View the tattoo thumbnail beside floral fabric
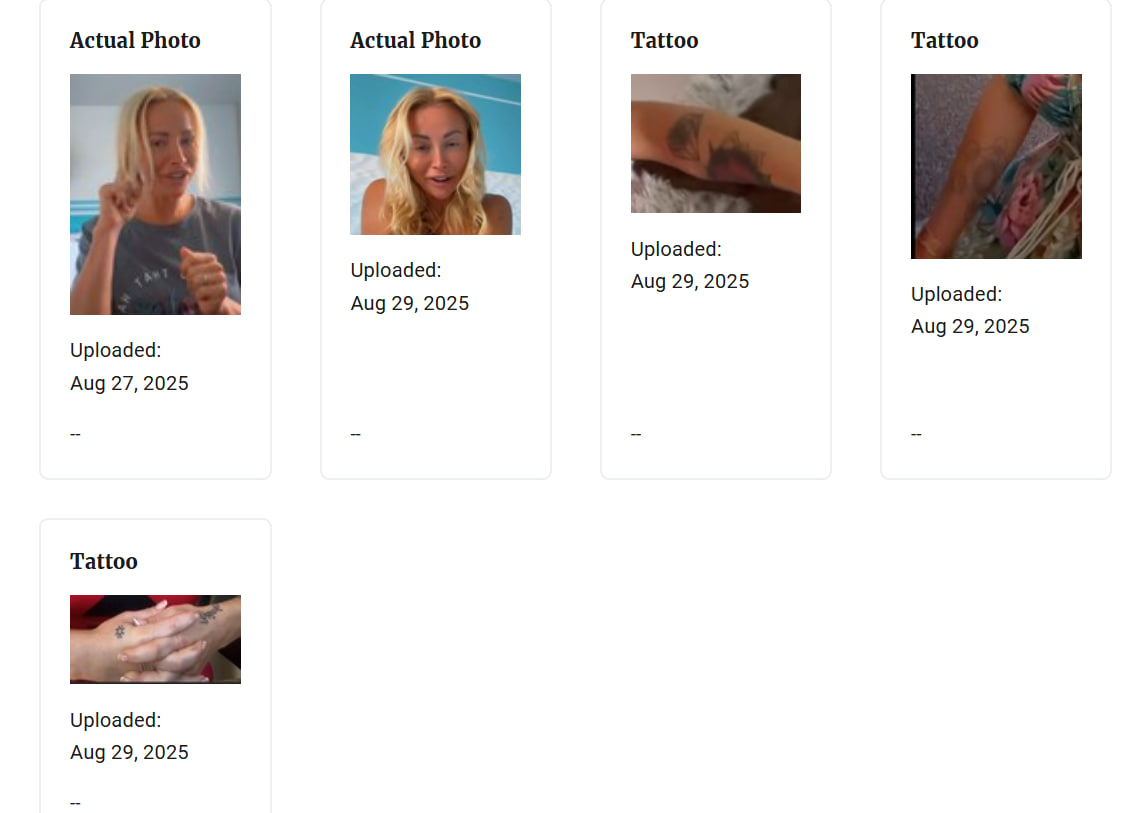 [x=996, y=166]
